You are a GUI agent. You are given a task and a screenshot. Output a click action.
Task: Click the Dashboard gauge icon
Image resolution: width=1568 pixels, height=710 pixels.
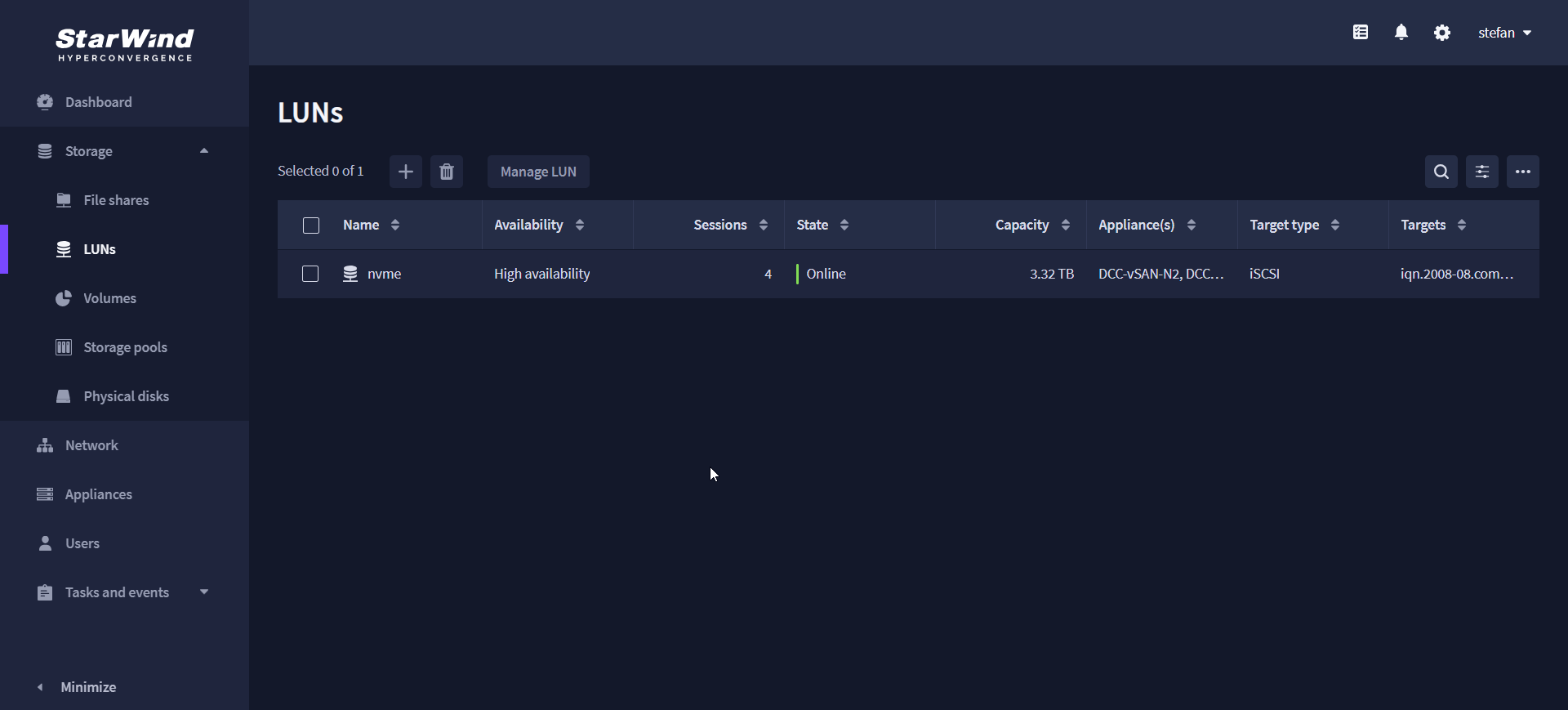(x=45, y=102)
